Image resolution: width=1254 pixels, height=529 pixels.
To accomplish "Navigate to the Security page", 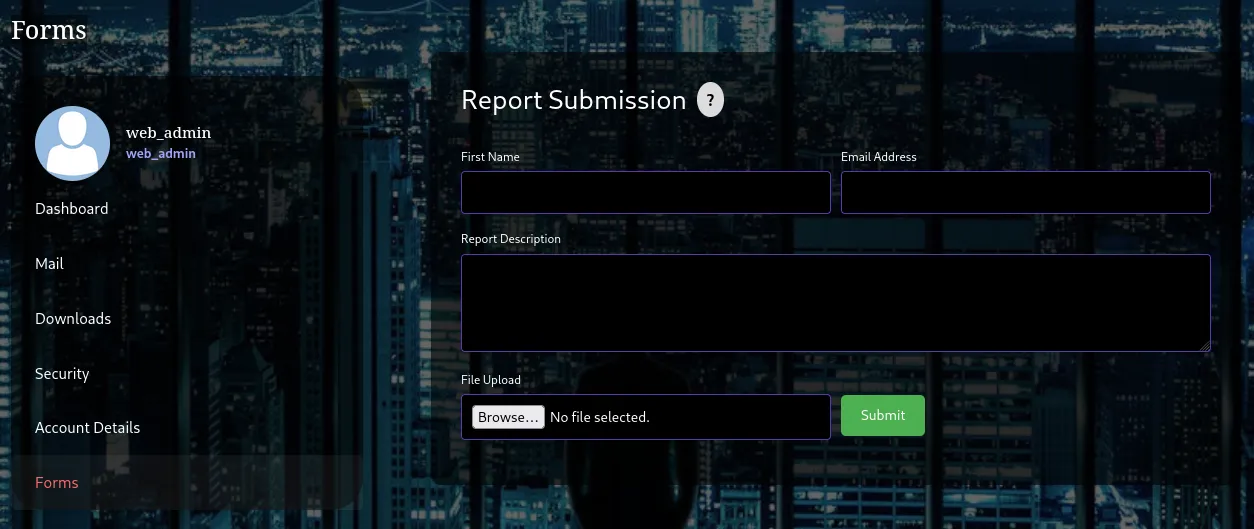I will [x=62, y=374].
